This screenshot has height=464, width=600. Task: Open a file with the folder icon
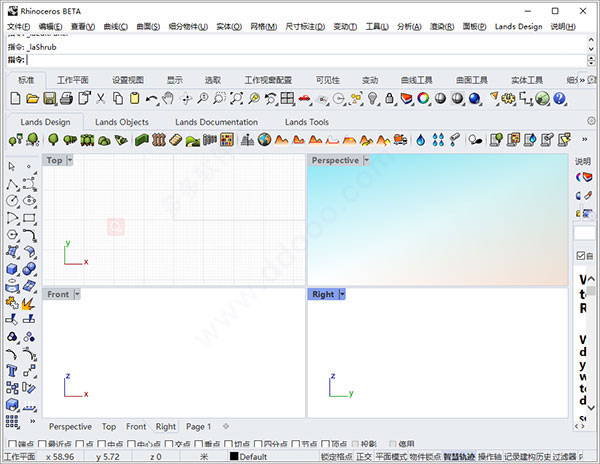(x=33, y=99)
